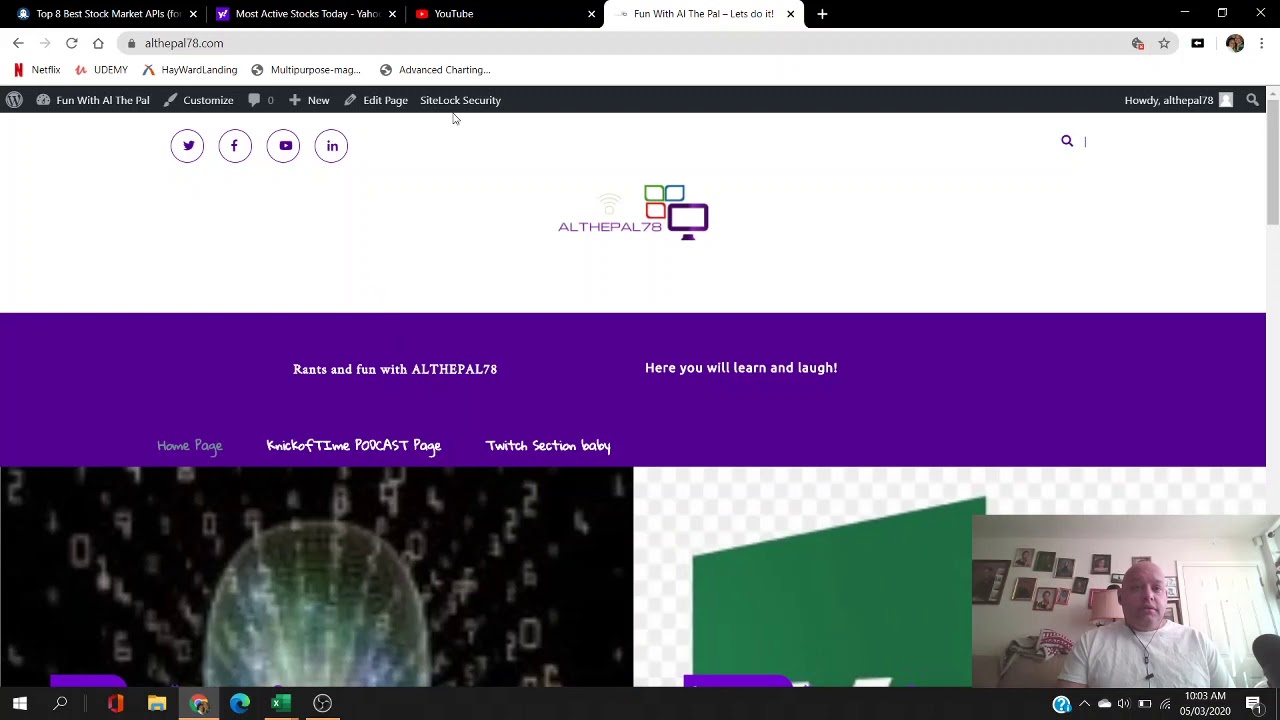Expand the Chrome customize menu with three dots
This screenshot has width=1280, height=720.
(1262, 43)
